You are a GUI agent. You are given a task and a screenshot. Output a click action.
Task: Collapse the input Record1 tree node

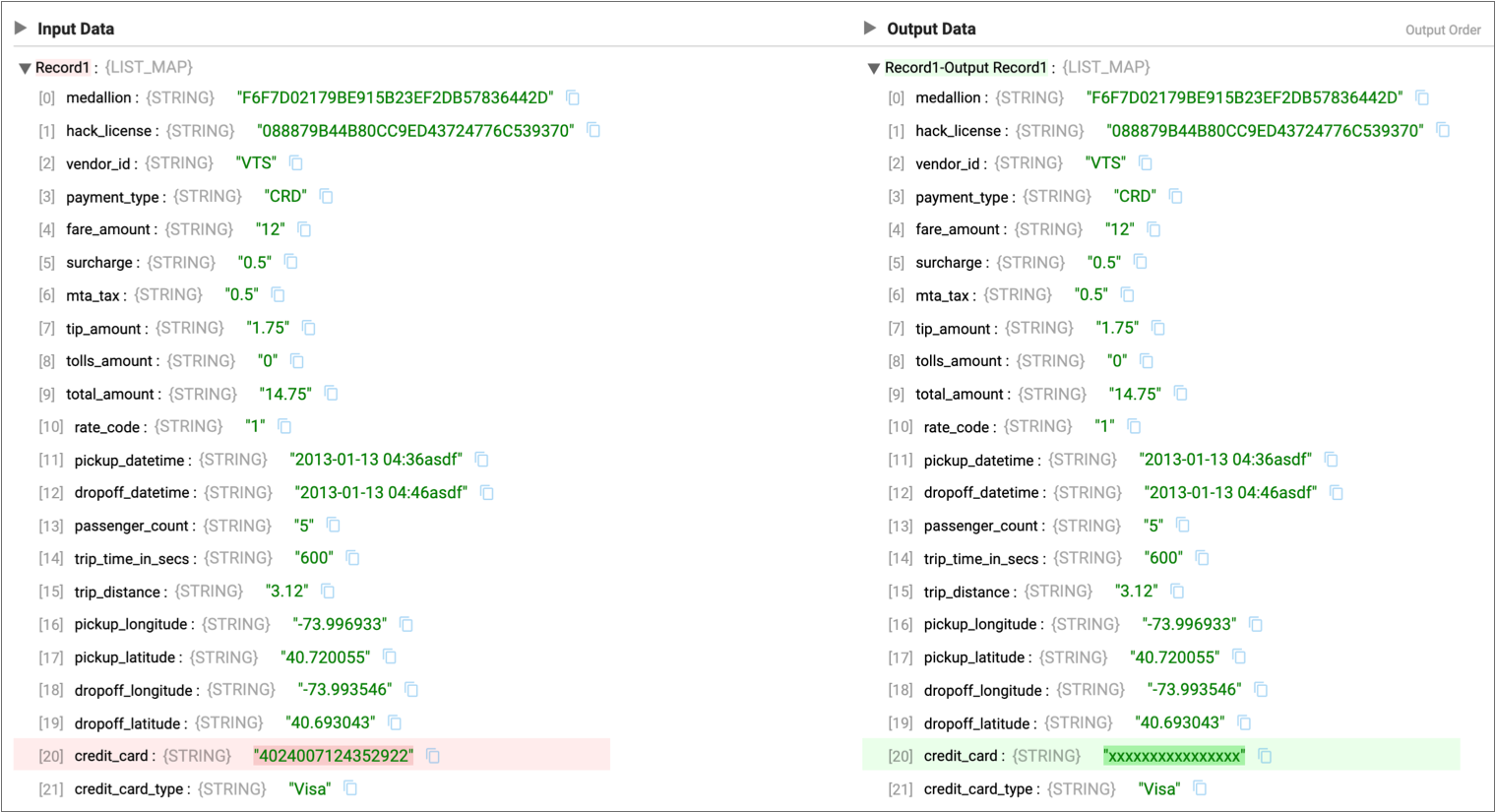pos(25,68)
